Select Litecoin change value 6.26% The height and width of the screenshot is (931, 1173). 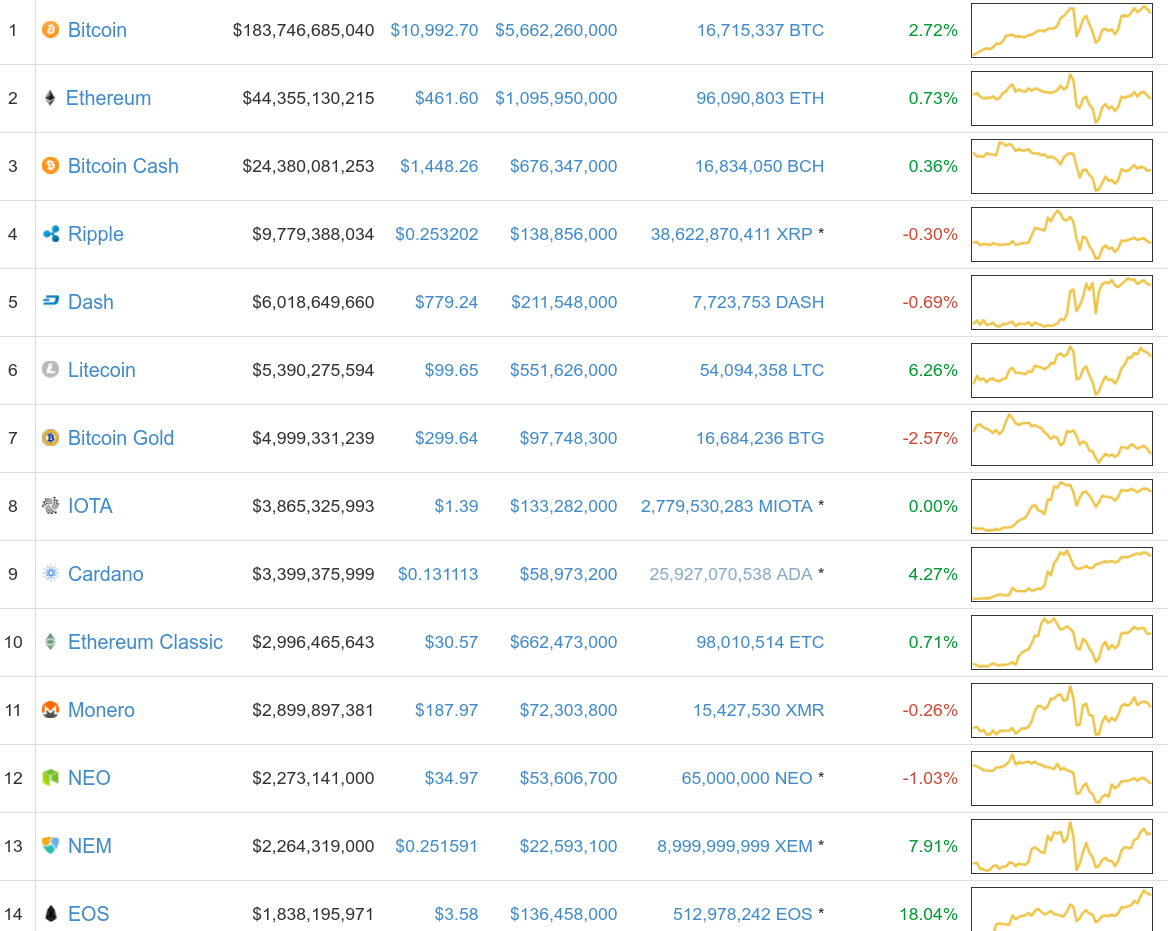933,371
